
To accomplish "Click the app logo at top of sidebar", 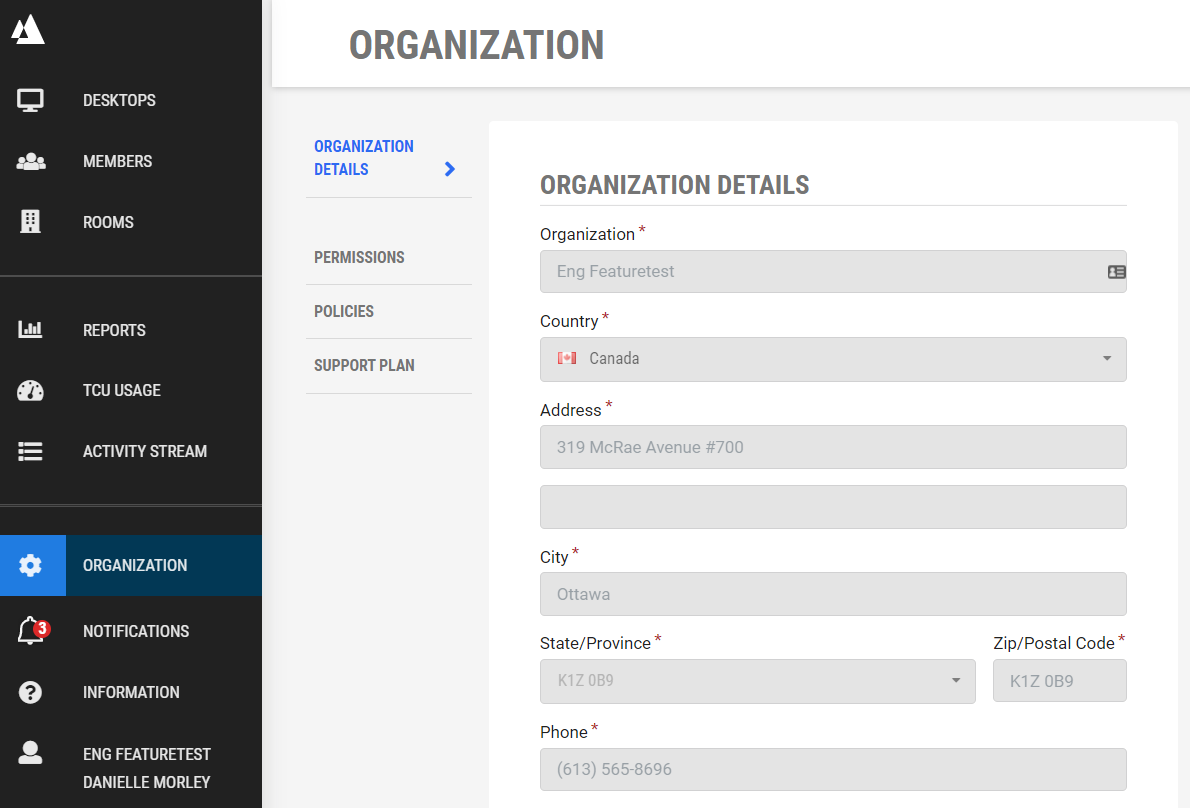I will (28, 30).
